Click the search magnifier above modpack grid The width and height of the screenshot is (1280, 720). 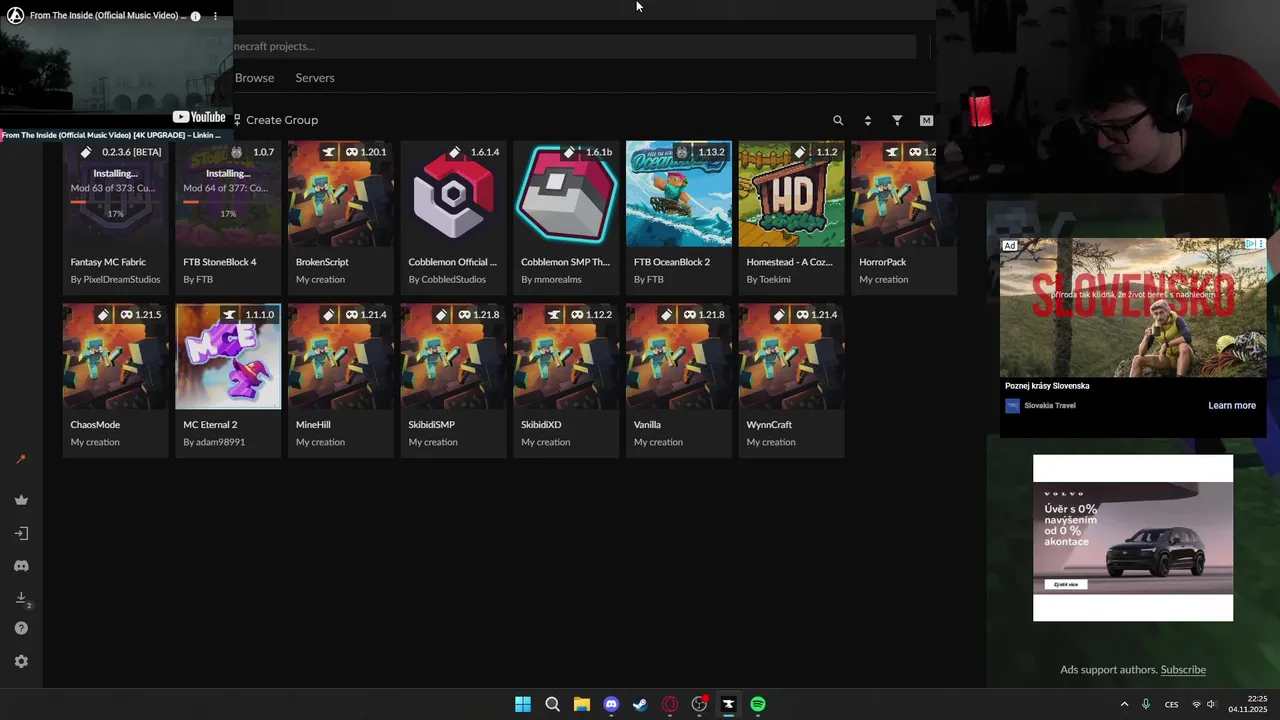pyautogui.click(x=838, y=120)
